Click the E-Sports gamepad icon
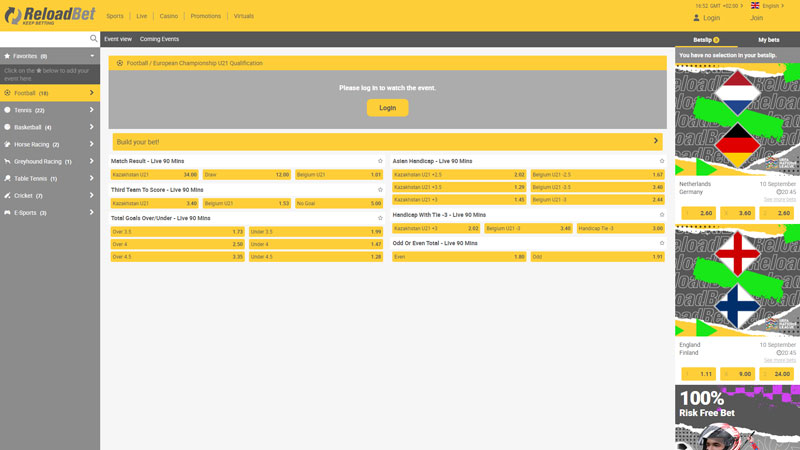 [x=8, y=212]
